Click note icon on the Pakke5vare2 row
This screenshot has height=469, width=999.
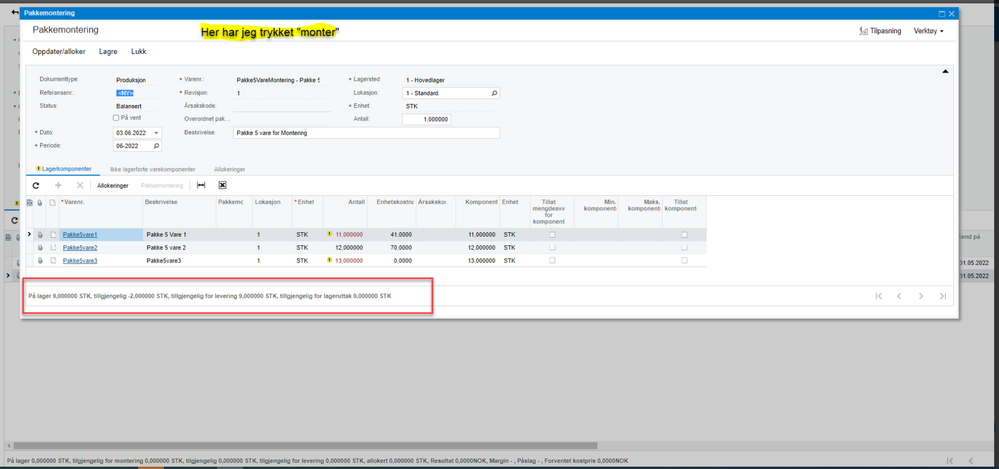click(54, 247)
